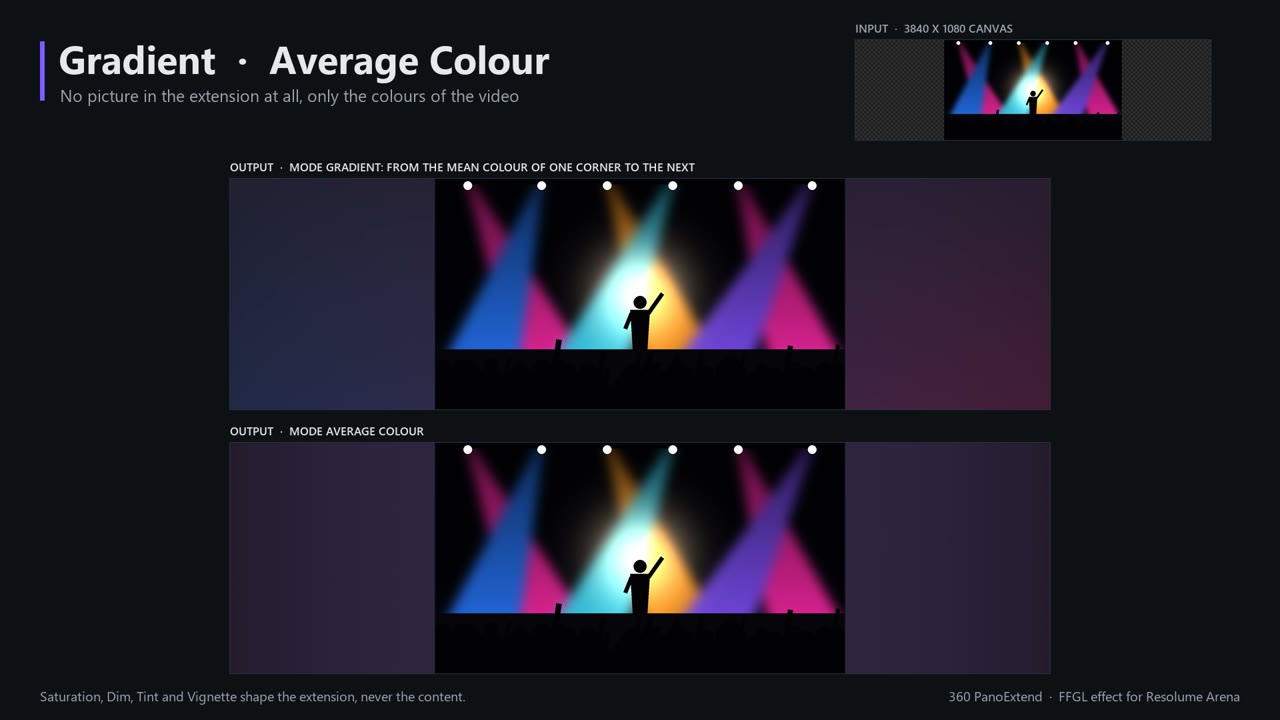Select the stage video in the gradient-mode output

coord(640,294)
